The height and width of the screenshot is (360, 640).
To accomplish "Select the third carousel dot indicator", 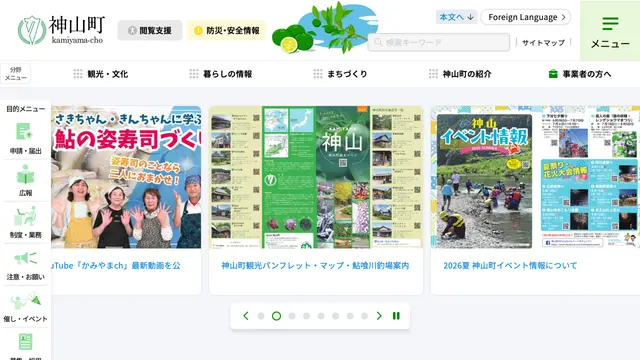I will 292,316.
